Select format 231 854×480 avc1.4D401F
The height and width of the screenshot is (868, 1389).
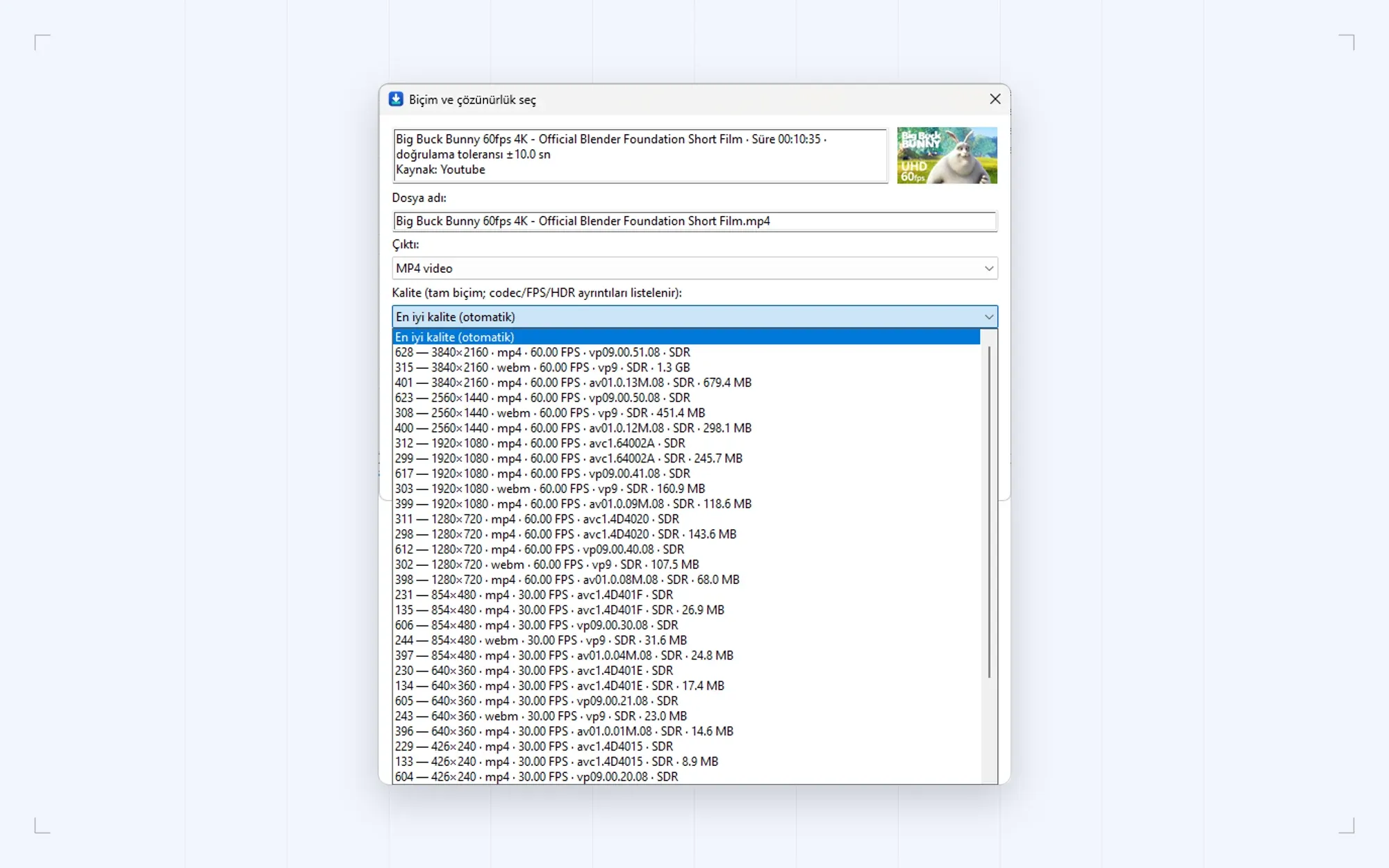click(686, 595)
